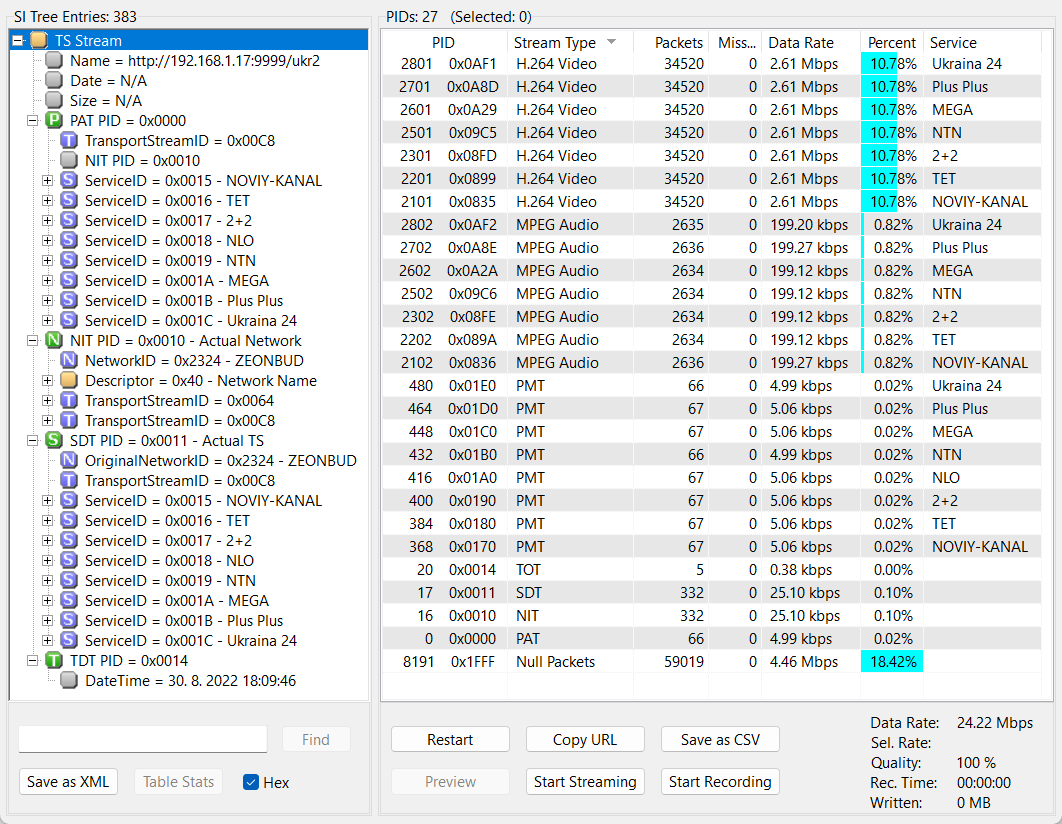
Task: Click the gray icon beside Name URL entry
Action: click(54, 61)
